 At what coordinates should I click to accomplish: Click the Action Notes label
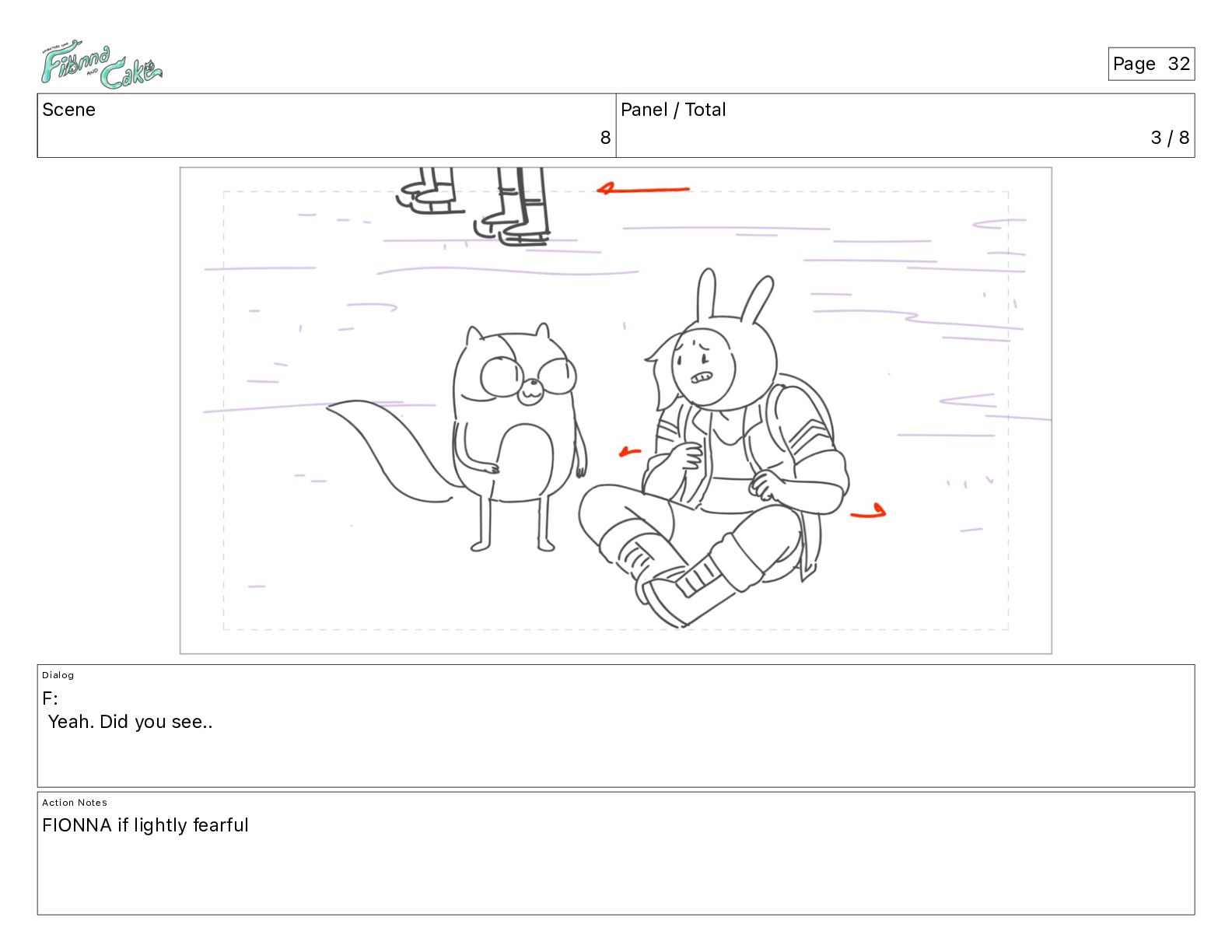coord(75,803)
